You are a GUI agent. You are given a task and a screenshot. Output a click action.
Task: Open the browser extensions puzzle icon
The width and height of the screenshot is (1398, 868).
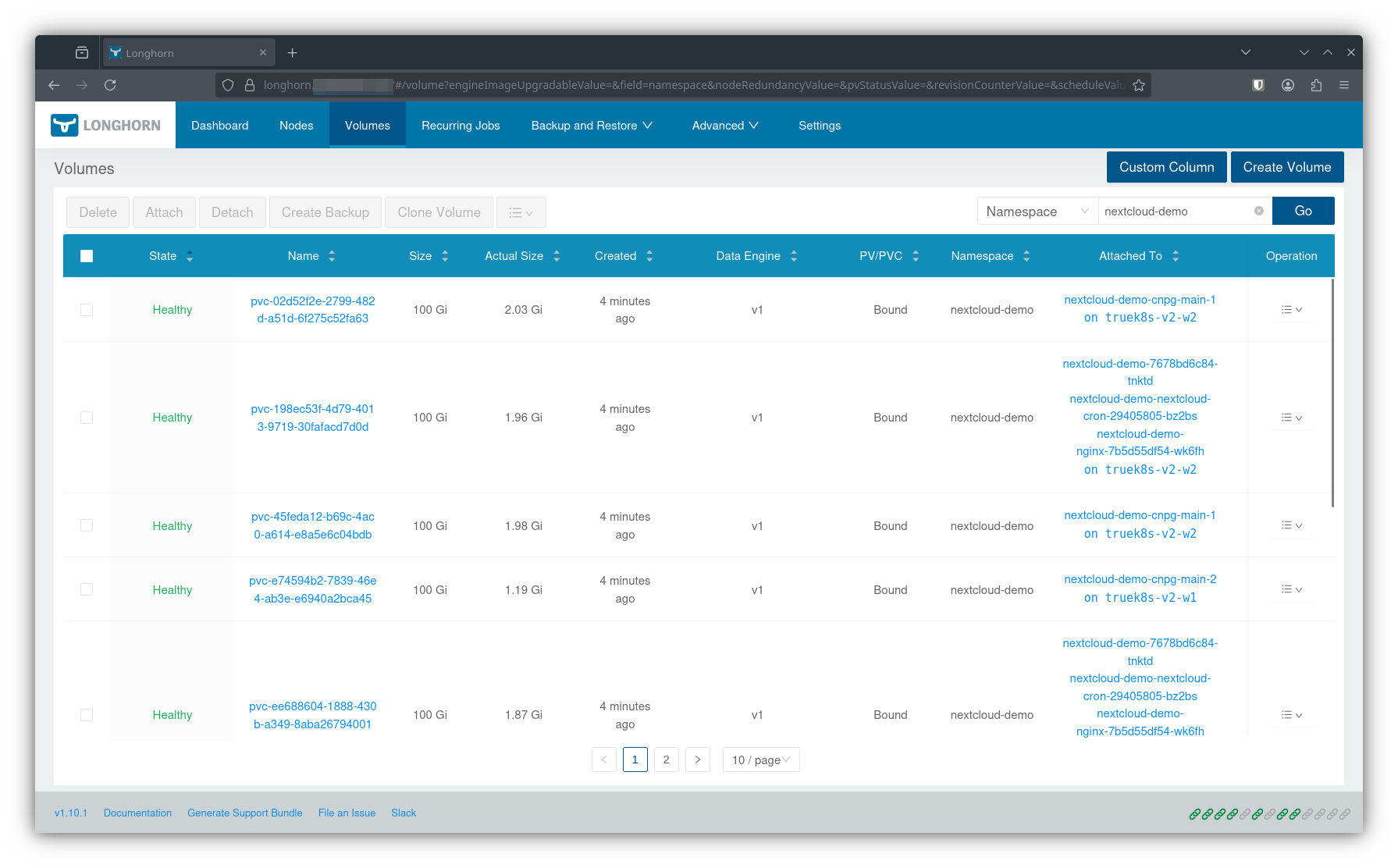tap(1316, 85)
